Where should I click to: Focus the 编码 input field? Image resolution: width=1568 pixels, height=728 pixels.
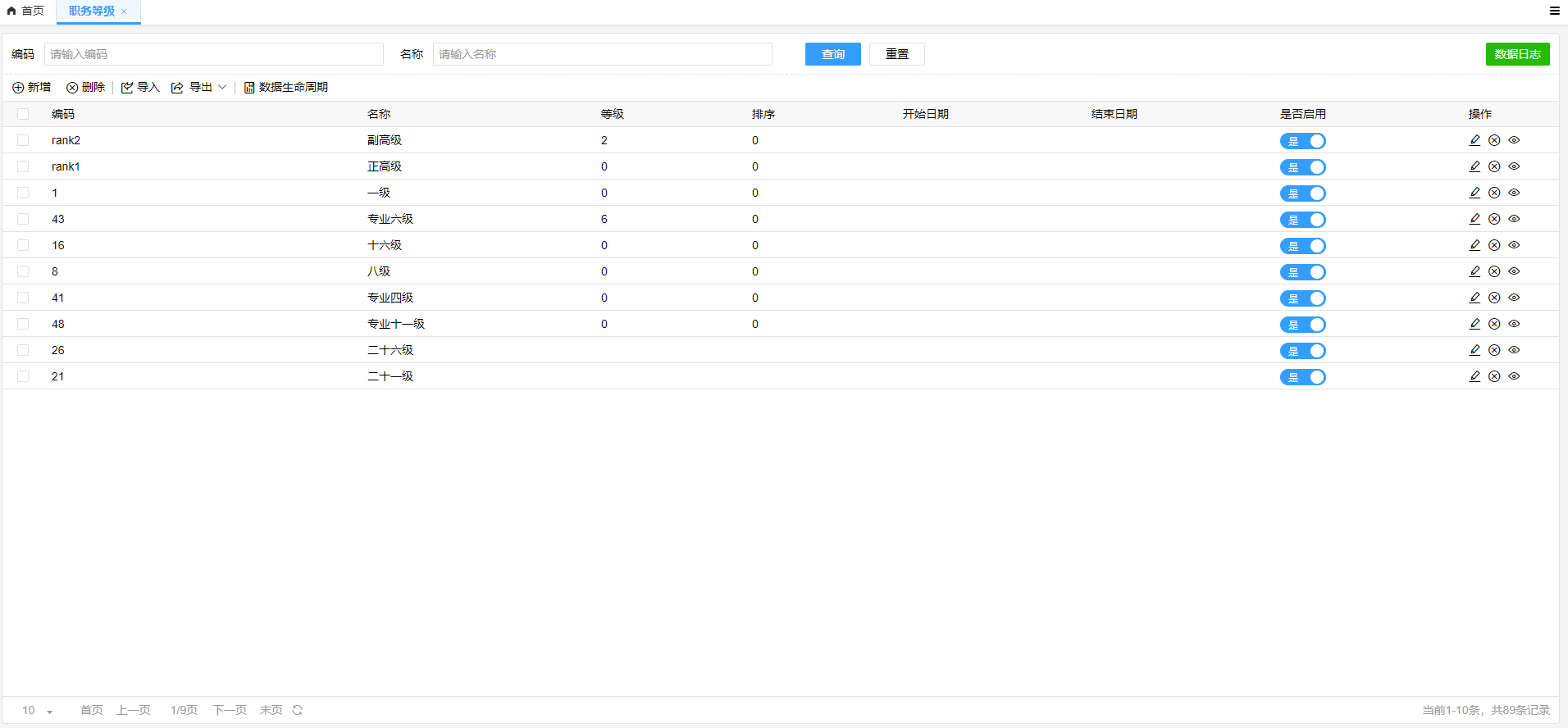214,54
